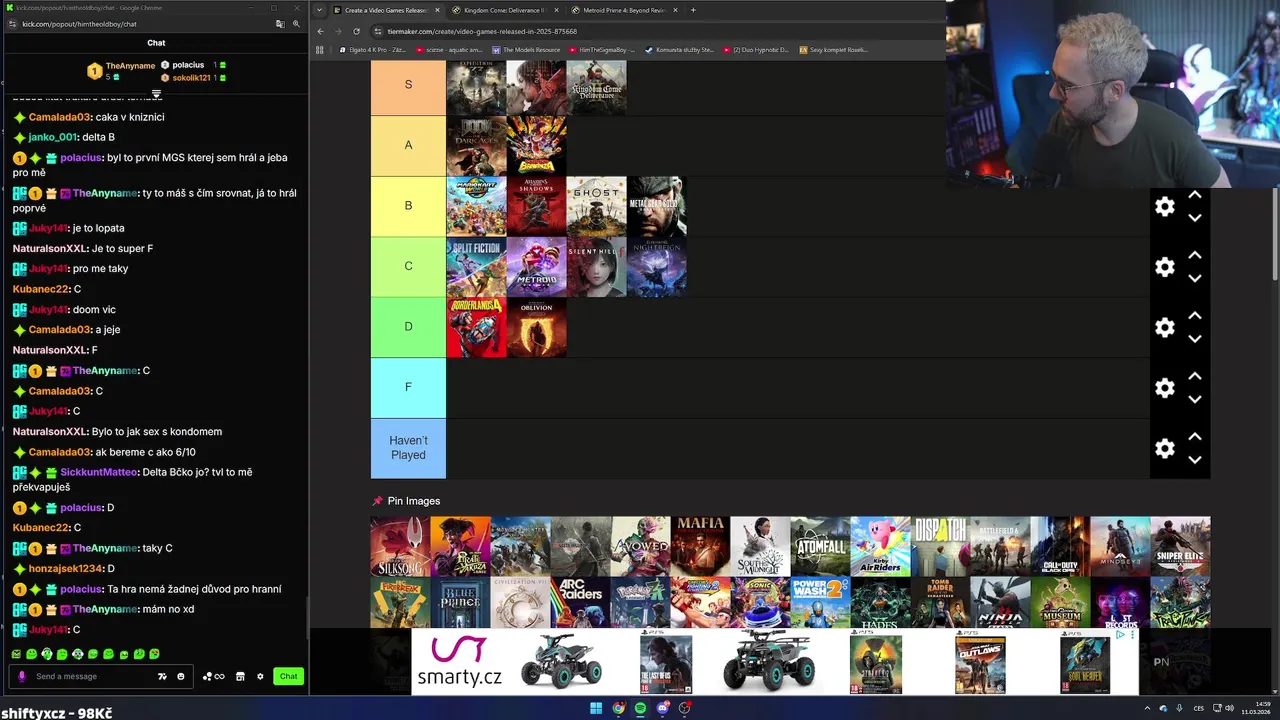Switch to Create a Video Games Released tab
The width and height of the screenshot is (1280, 720).
(385, 10)
